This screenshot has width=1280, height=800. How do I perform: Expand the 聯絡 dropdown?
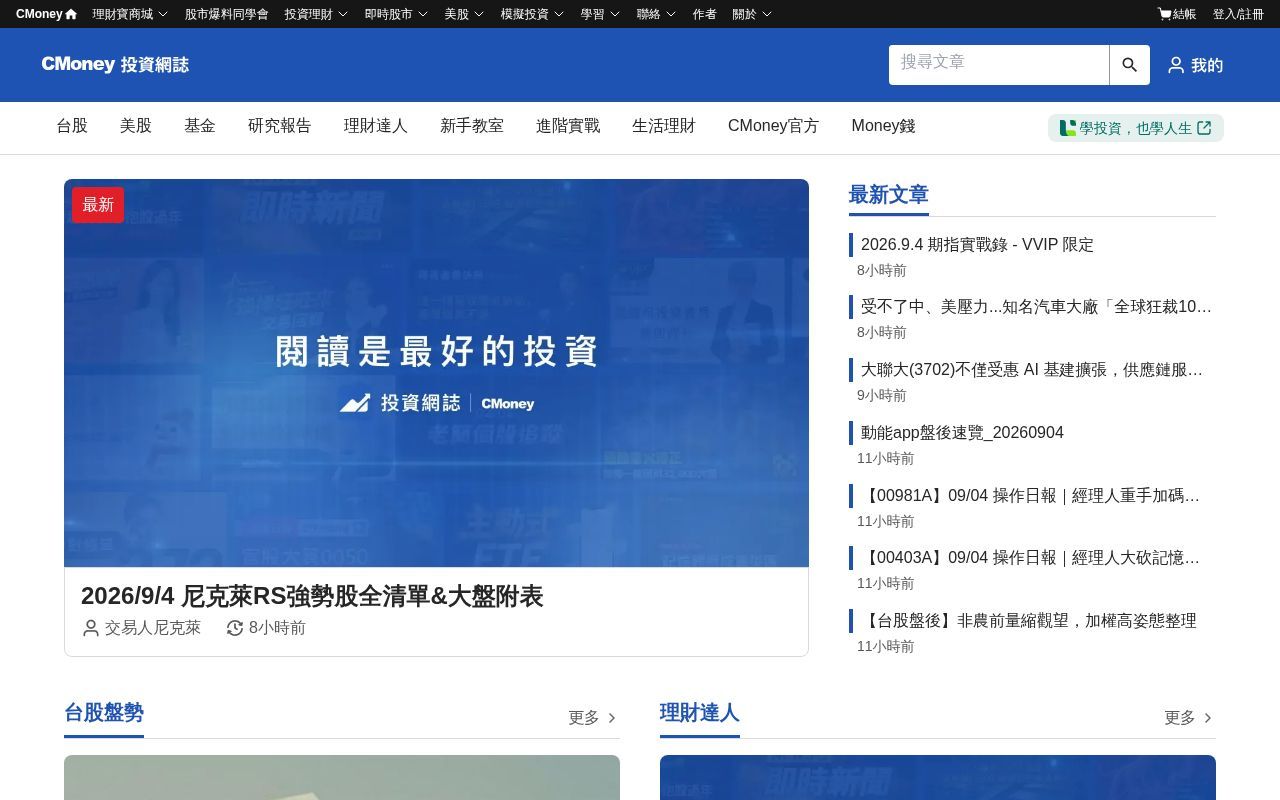tap(656, 14)
